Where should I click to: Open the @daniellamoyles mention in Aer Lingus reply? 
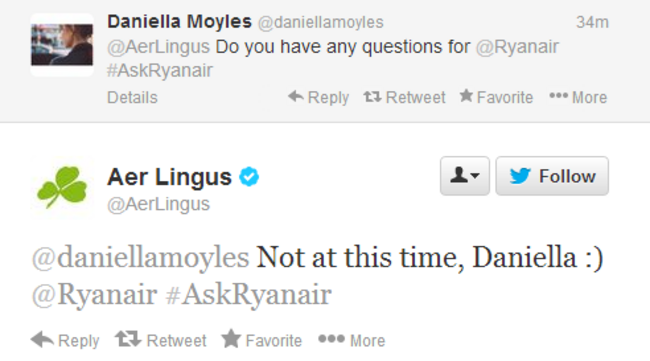pyautogui.click(x=141, y=258)
